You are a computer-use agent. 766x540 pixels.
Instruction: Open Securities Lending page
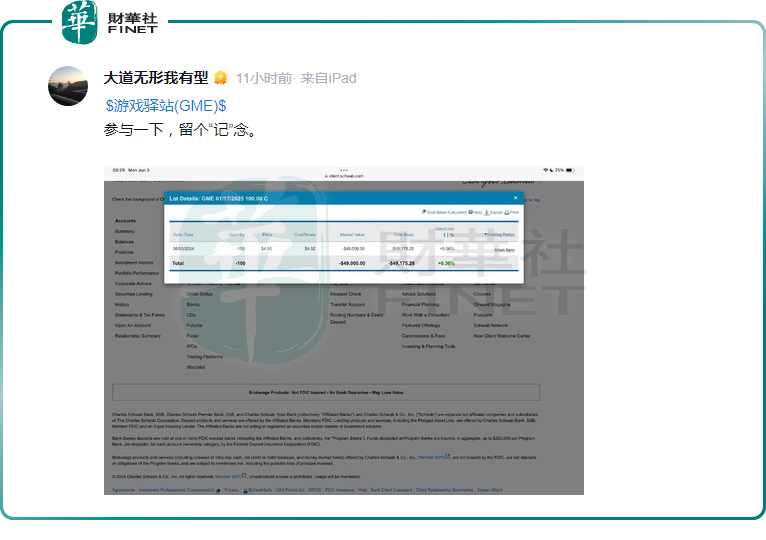pyautogui.click(x=133, y=294)
